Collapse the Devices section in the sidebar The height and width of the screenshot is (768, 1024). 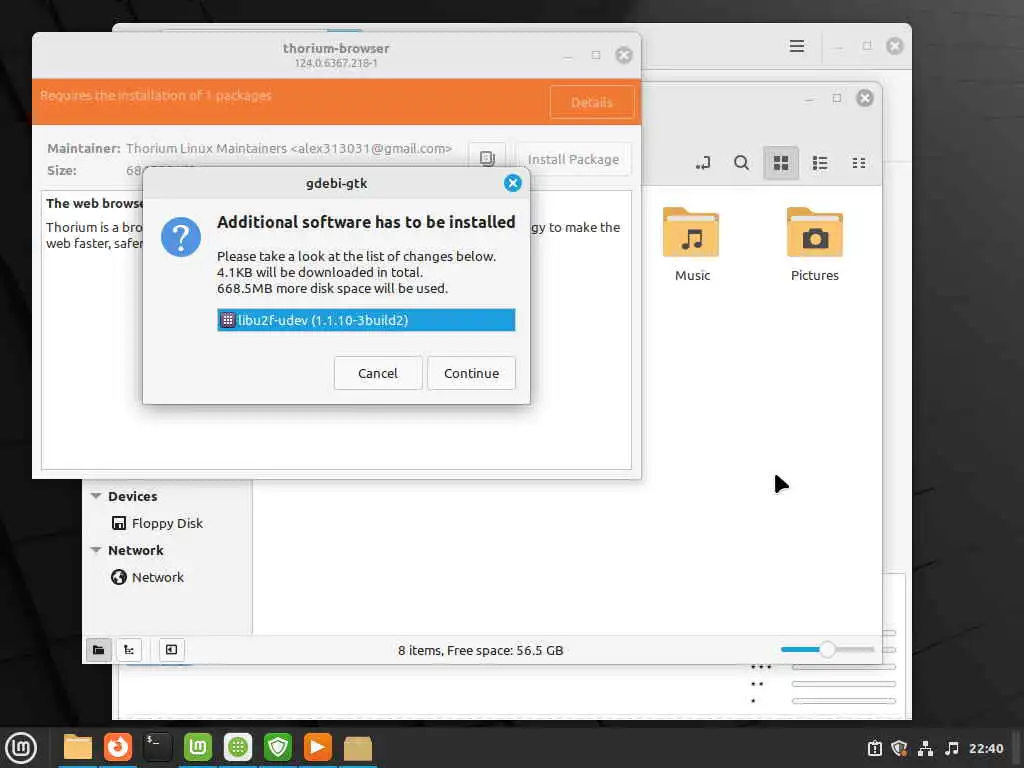(x=96, y=496)
